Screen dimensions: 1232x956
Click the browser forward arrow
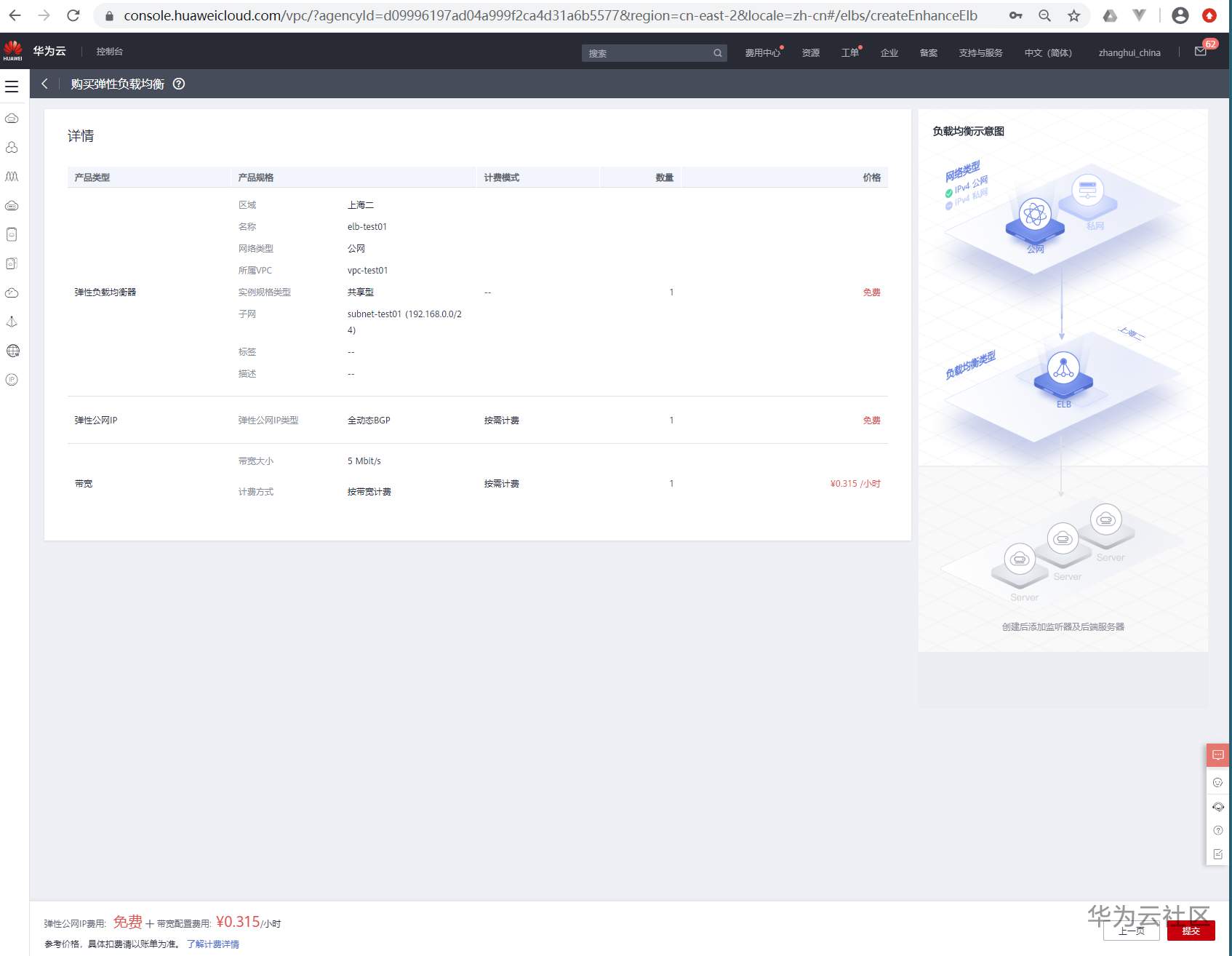pyautogui.click(x=44, y=15)
